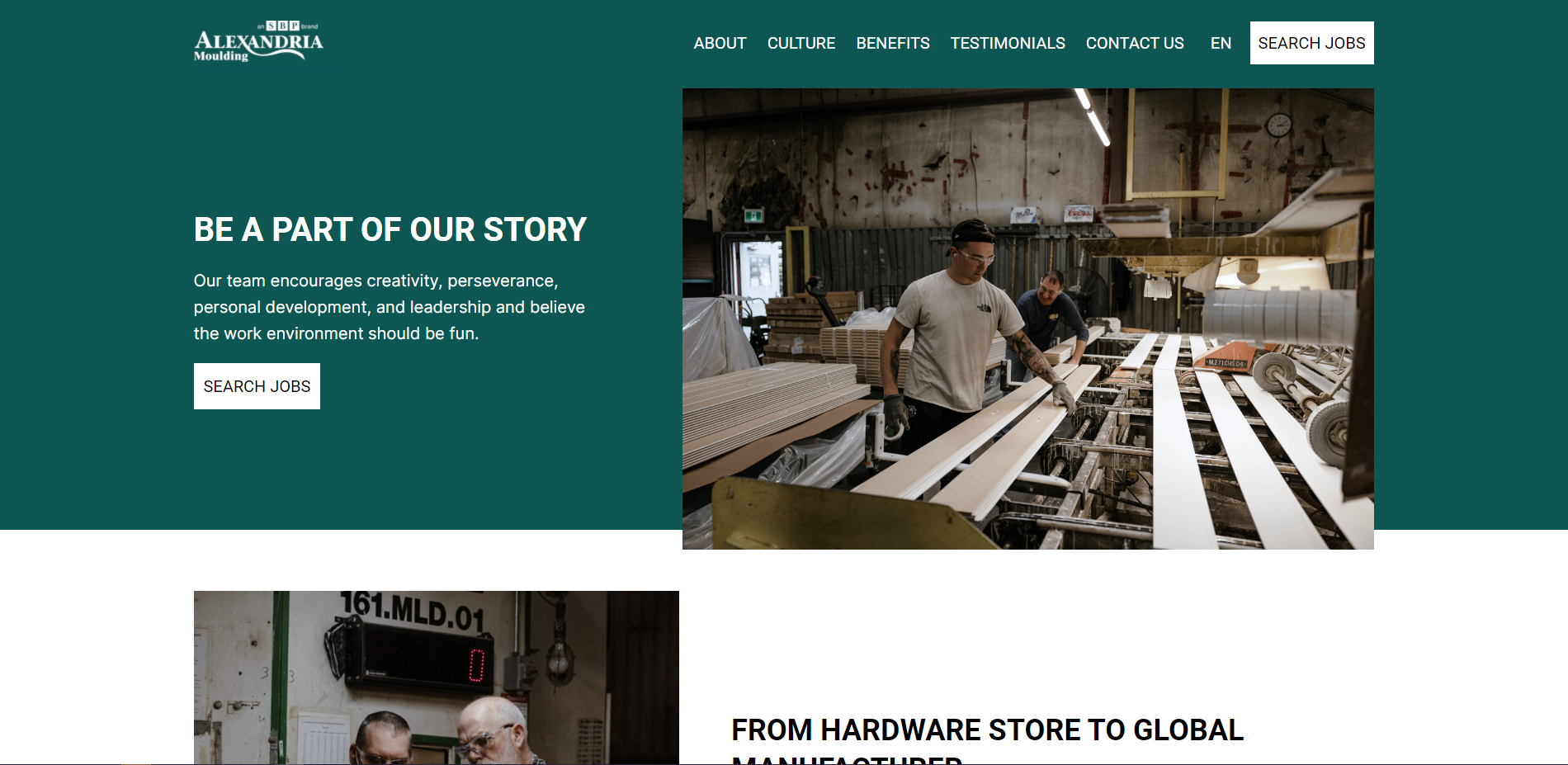Jump to the TESTIMONIALS section
Image resolution: width=1568 pixels, height=765 pixels.
point(1007,43)
